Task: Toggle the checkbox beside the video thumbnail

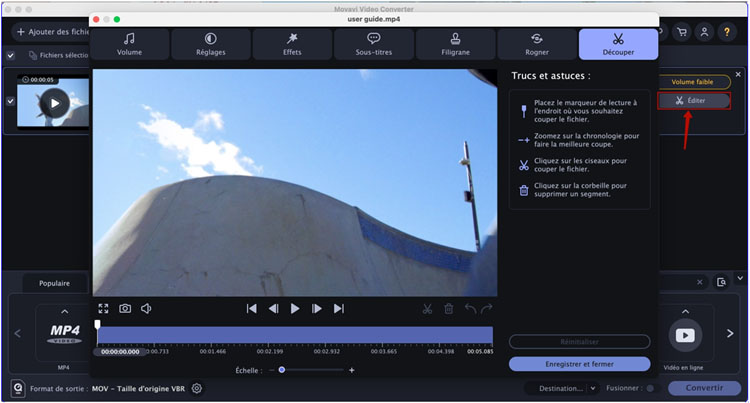Action: 11,101
